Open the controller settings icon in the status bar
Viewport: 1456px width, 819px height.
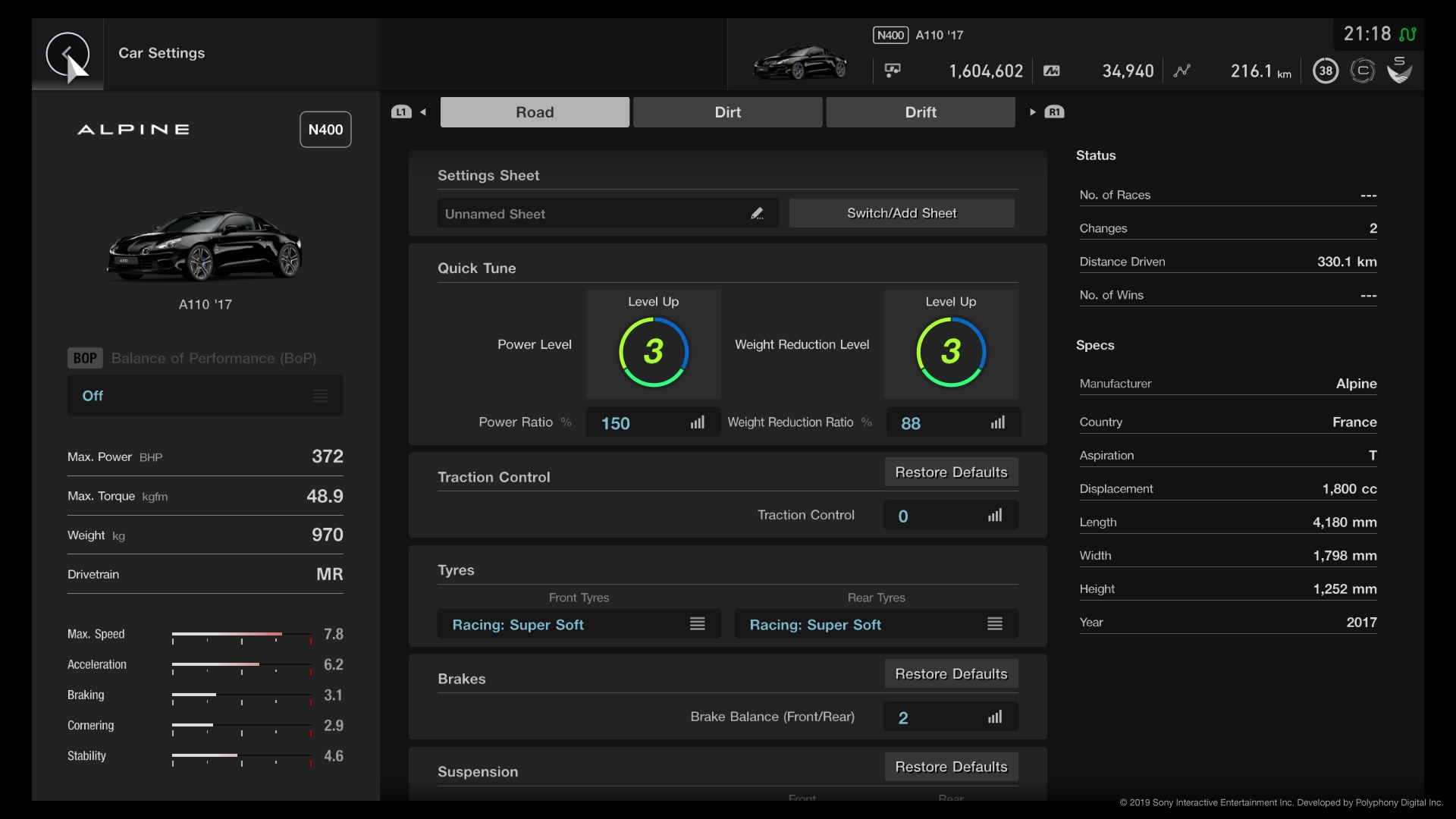click(1363, 70)
